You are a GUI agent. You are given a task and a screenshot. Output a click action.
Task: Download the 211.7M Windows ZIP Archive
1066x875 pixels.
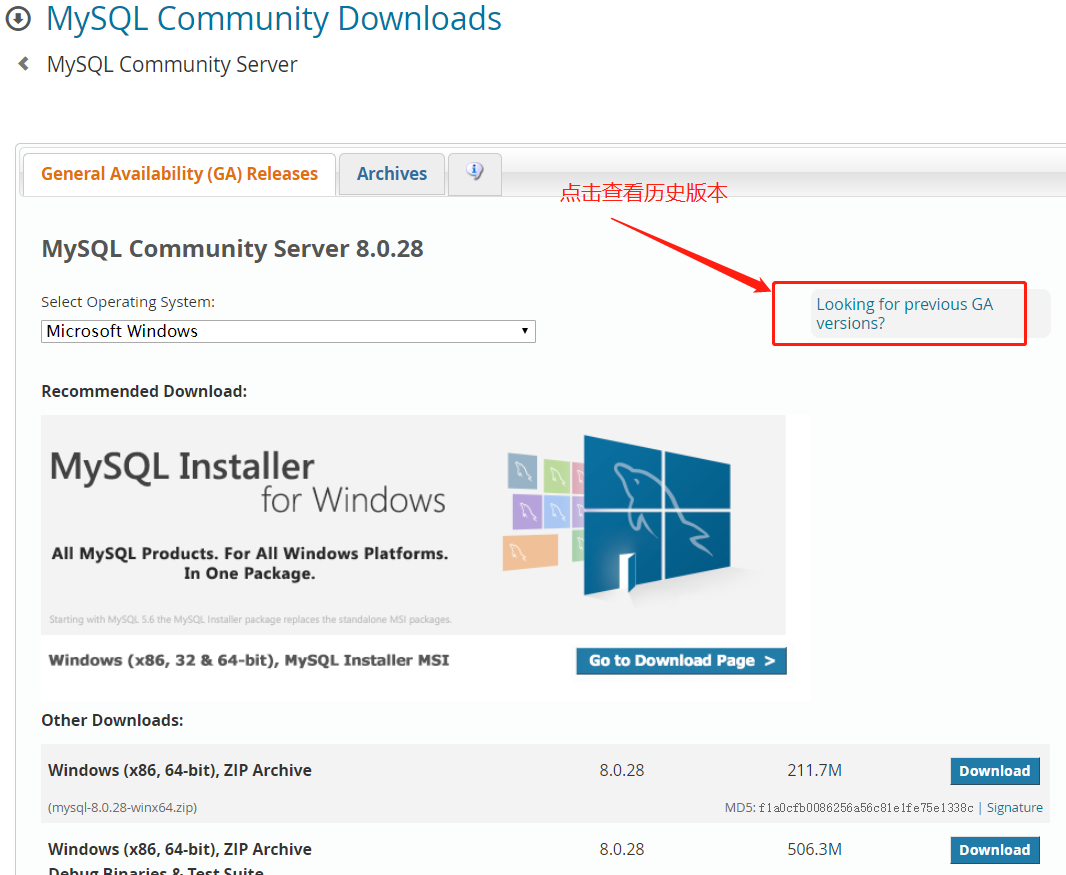pos(994,770)
